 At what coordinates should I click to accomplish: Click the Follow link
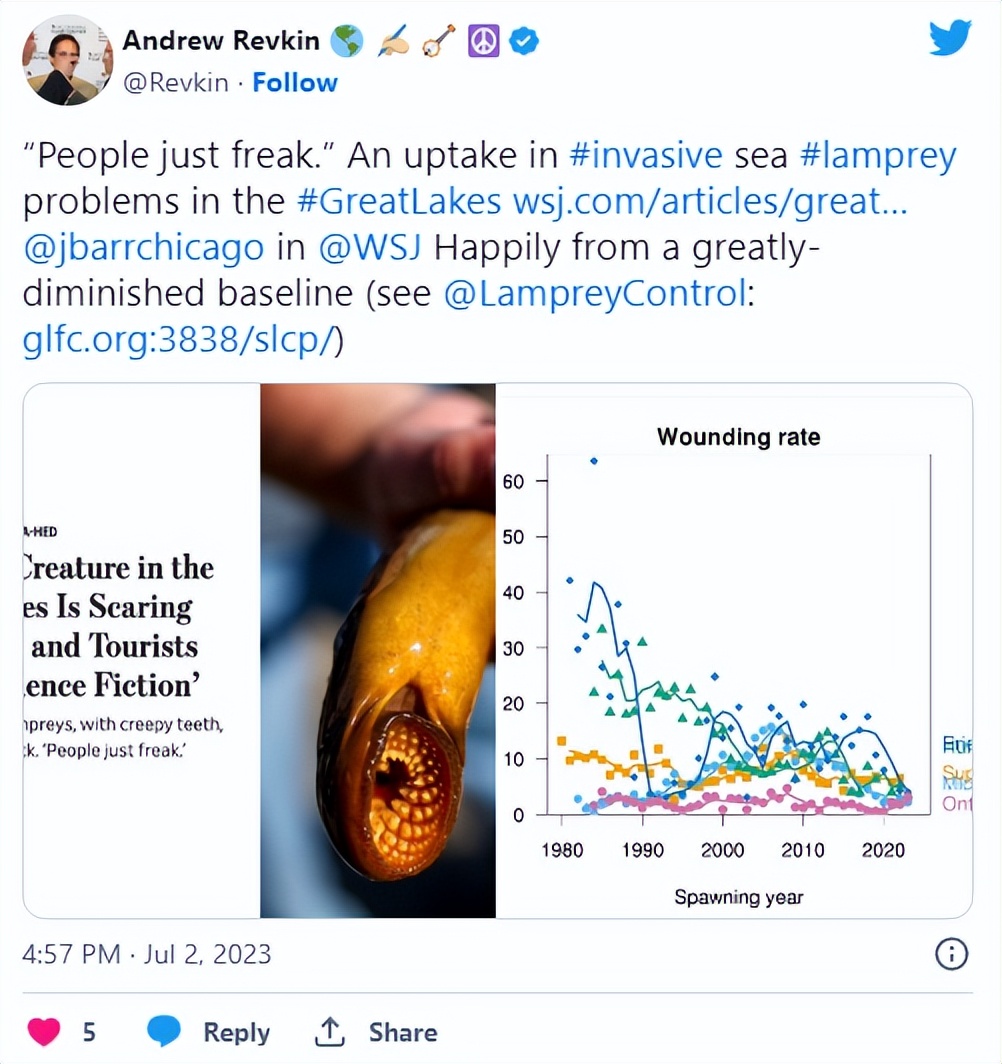295,82
